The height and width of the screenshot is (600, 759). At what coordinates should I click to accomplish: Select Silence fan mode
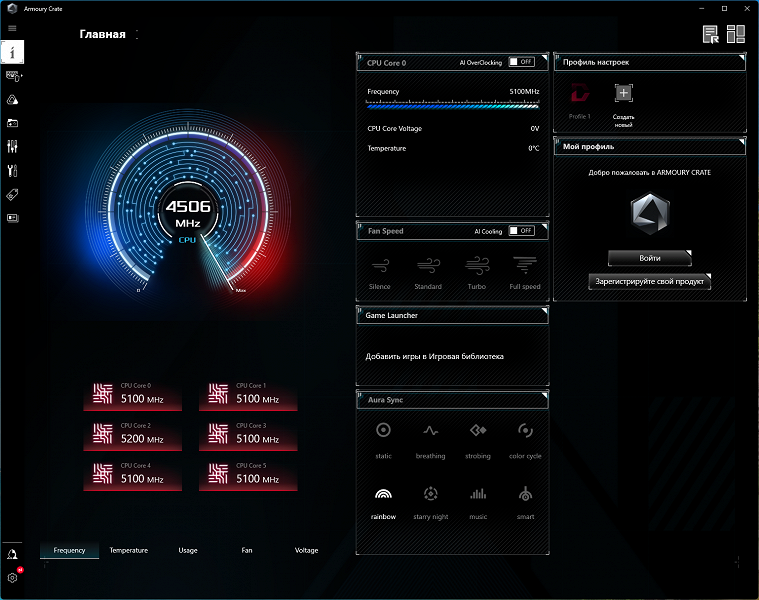(380, 273)
